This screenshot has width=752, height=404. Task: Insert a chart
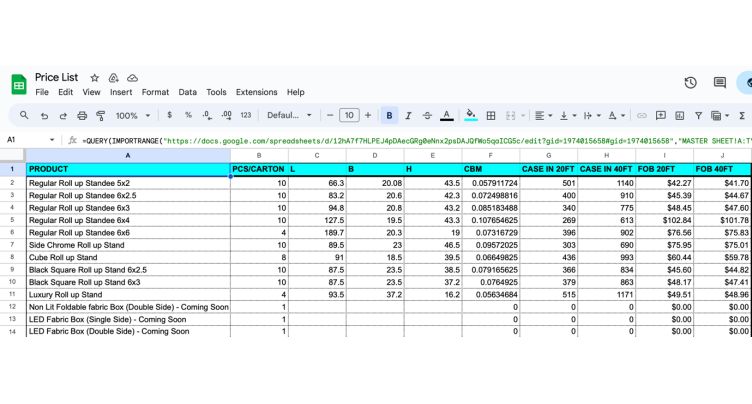click(680, 116)
